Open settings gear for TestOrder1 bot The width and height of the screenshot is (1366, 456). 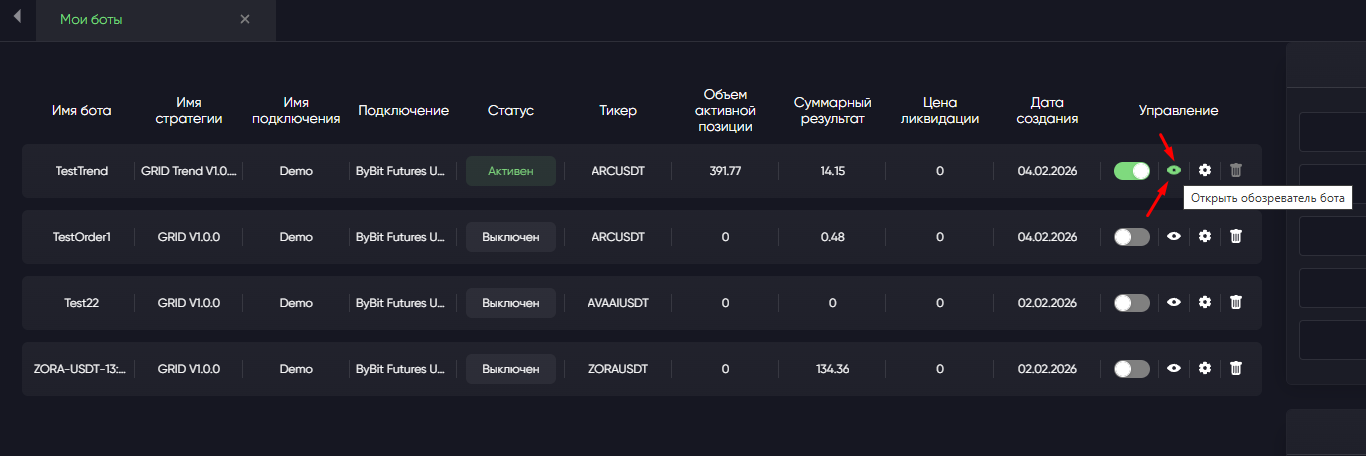1205,237
